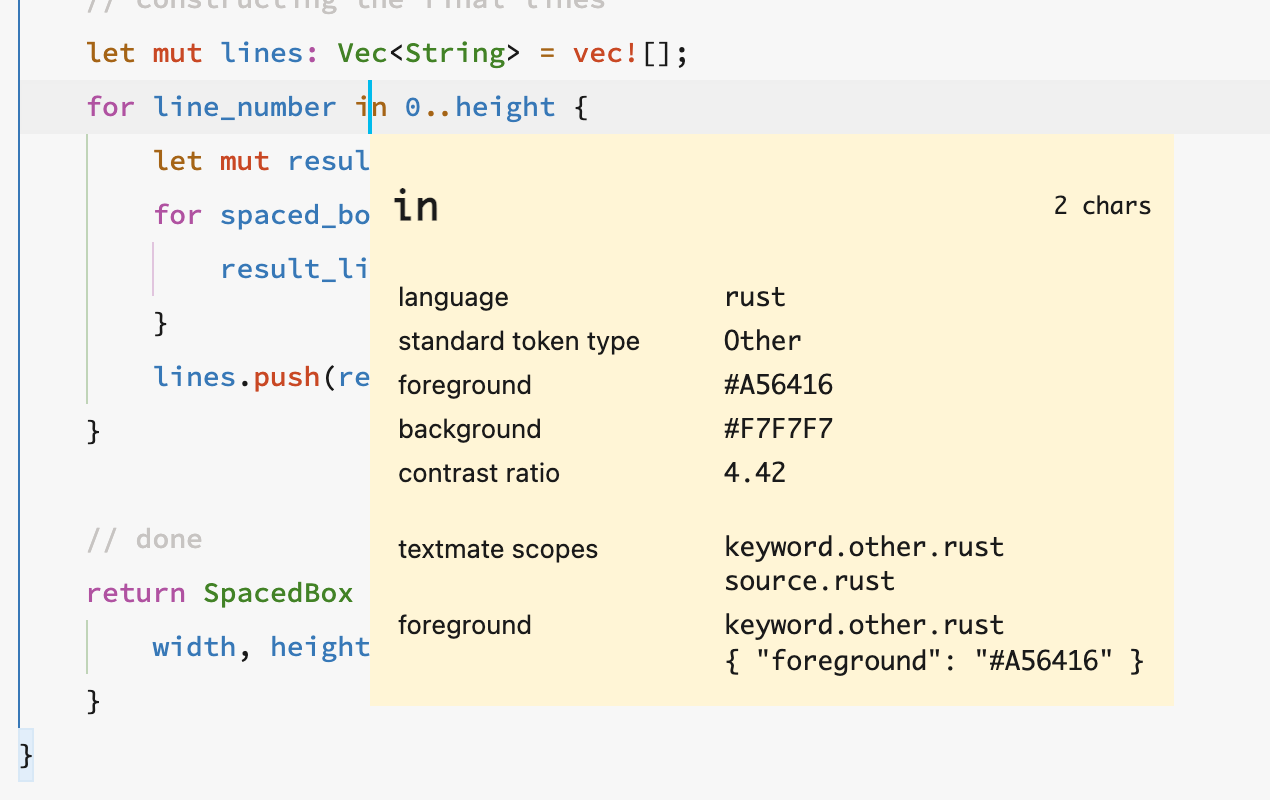Select the height identifier in the range expression
Viewport: 1270px width, 800px height.
tap(505, 106)
